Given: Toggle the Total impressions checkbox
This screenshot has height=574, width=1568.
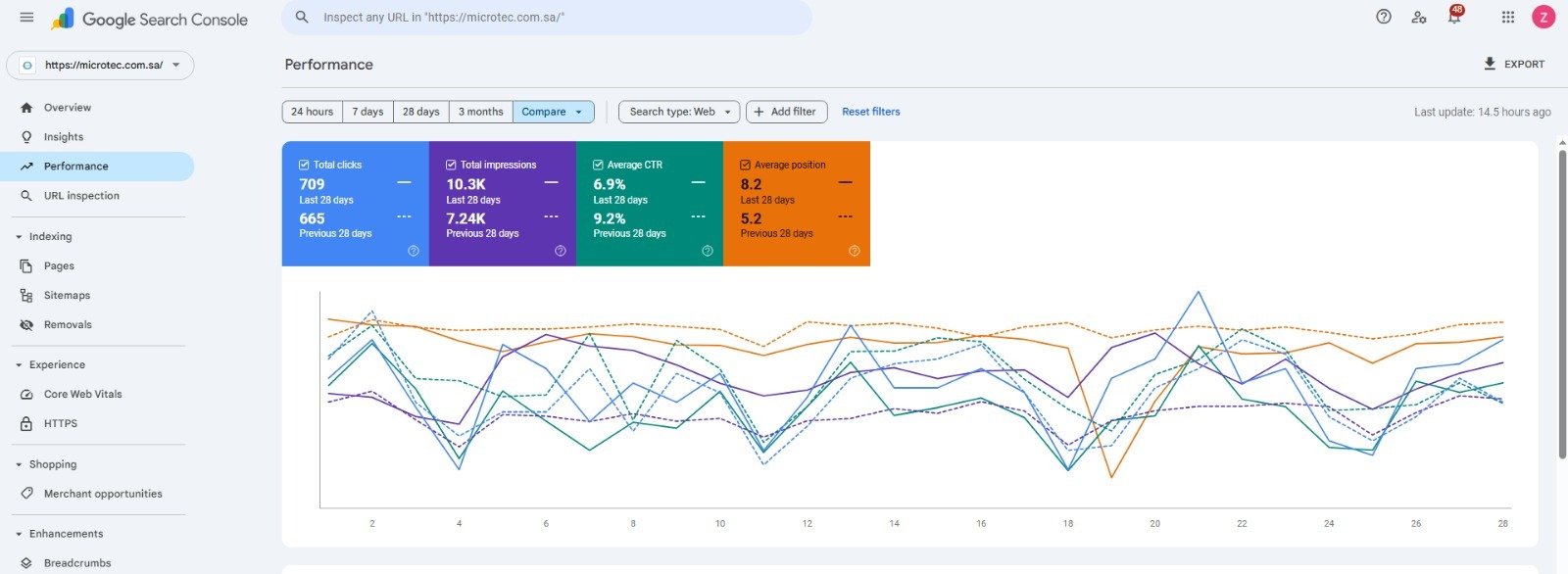Looking at the screenshot, I should (x=451, y=165).
